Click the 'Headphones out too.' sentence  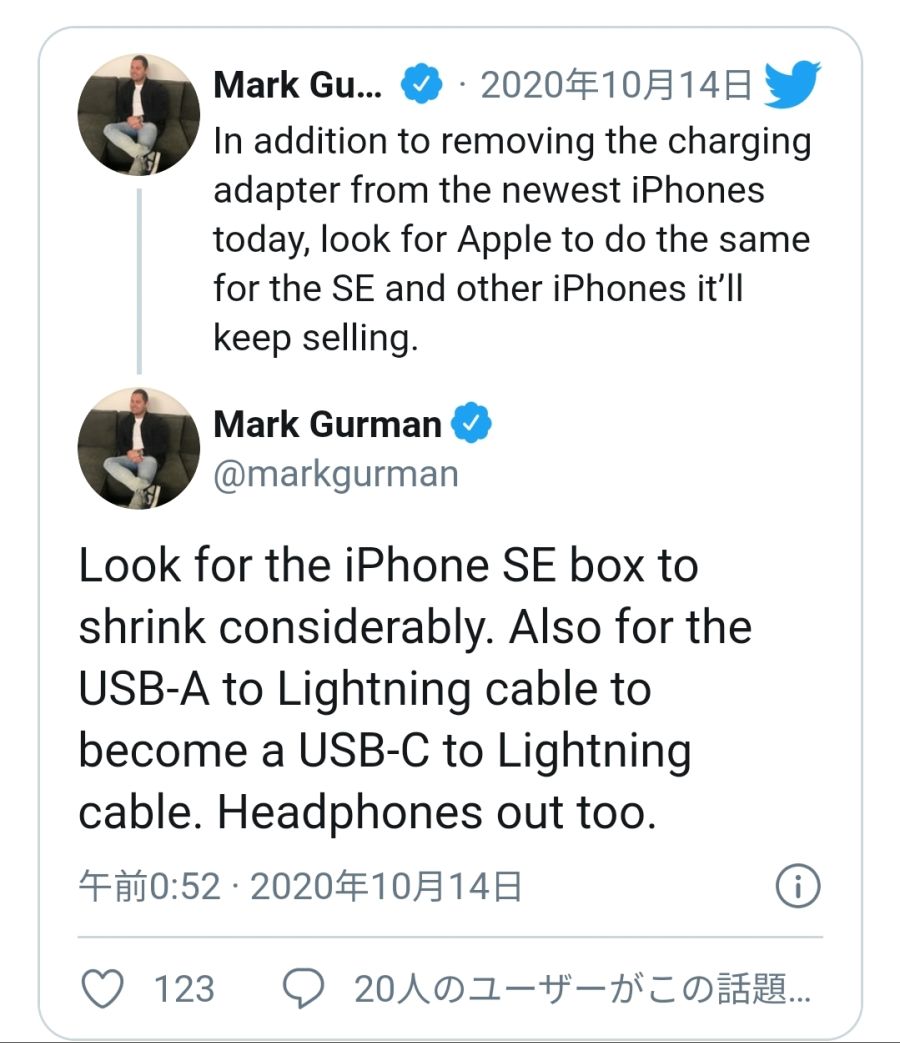coord(437,812)
